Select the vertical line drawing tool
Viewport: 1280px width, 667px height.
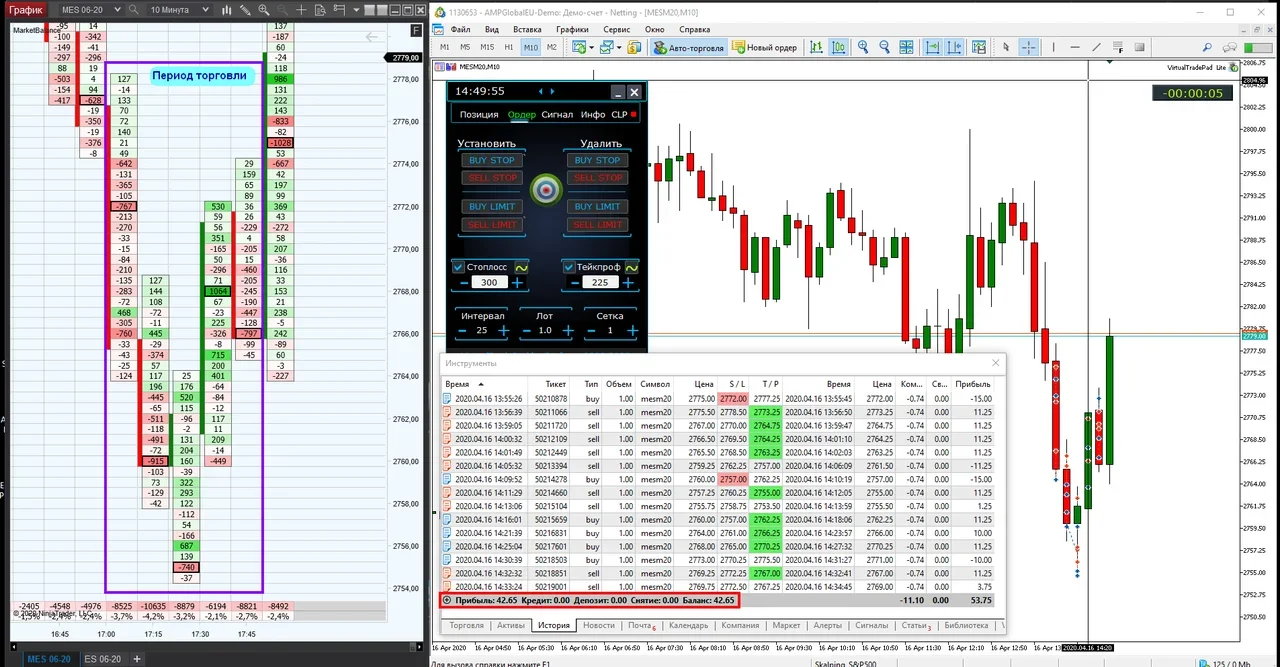pyautogui.click(x=1053, y=47)
